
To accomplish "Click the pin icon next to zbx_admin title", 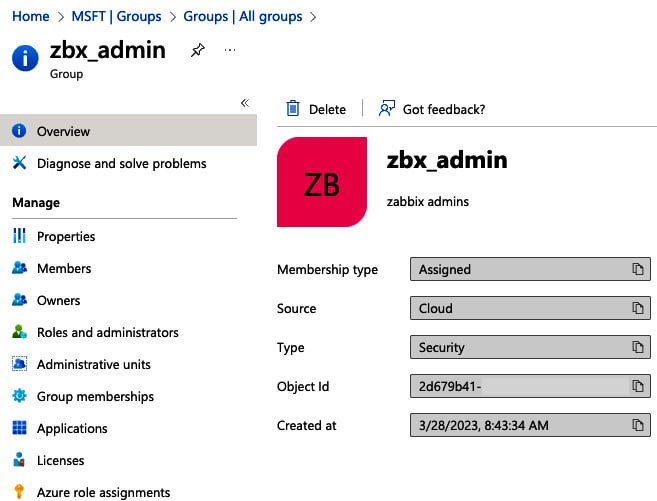I will (197, 50).
